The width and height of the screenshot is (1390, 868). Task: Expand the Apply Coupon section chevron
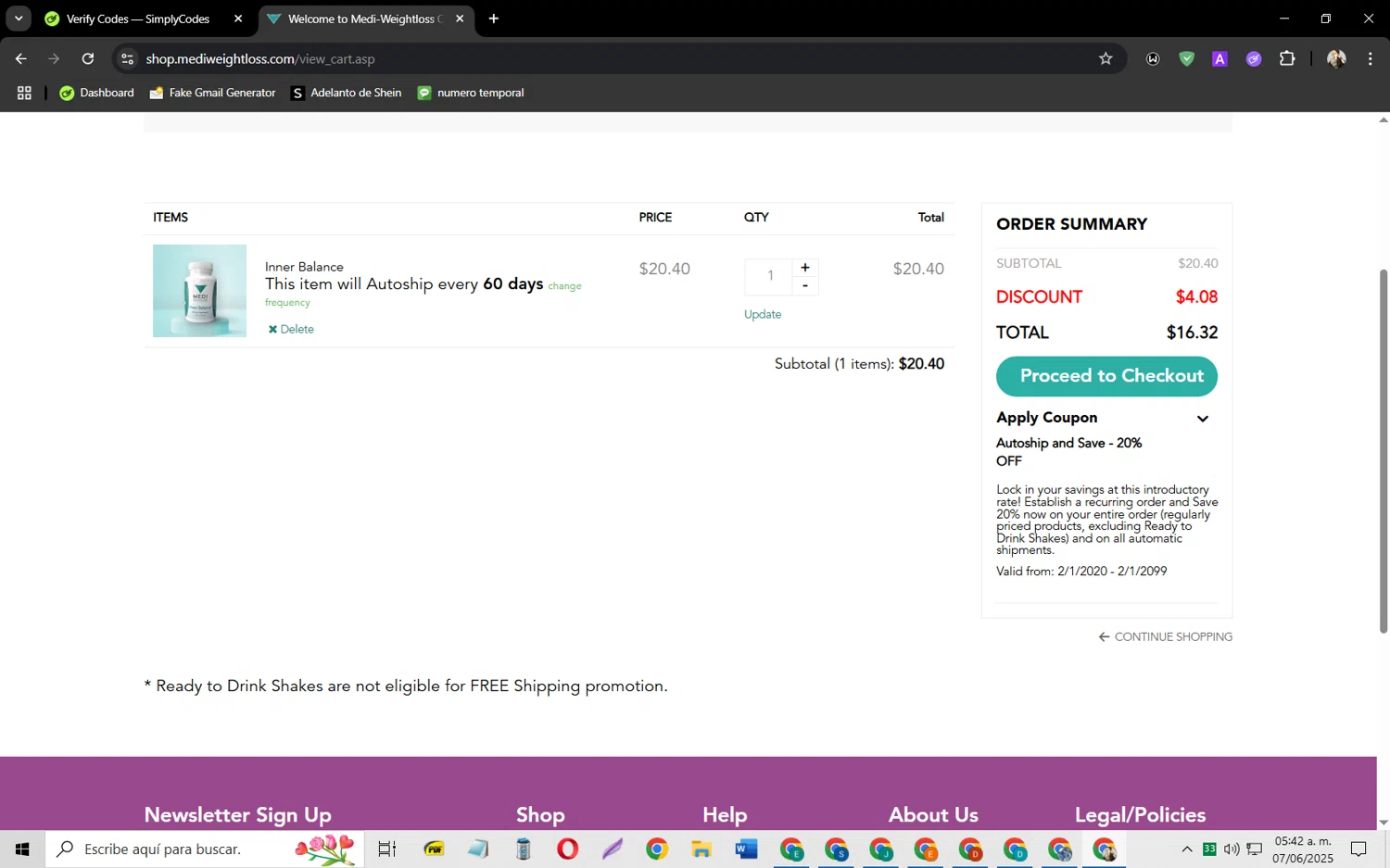click(x=1203, y=419)
